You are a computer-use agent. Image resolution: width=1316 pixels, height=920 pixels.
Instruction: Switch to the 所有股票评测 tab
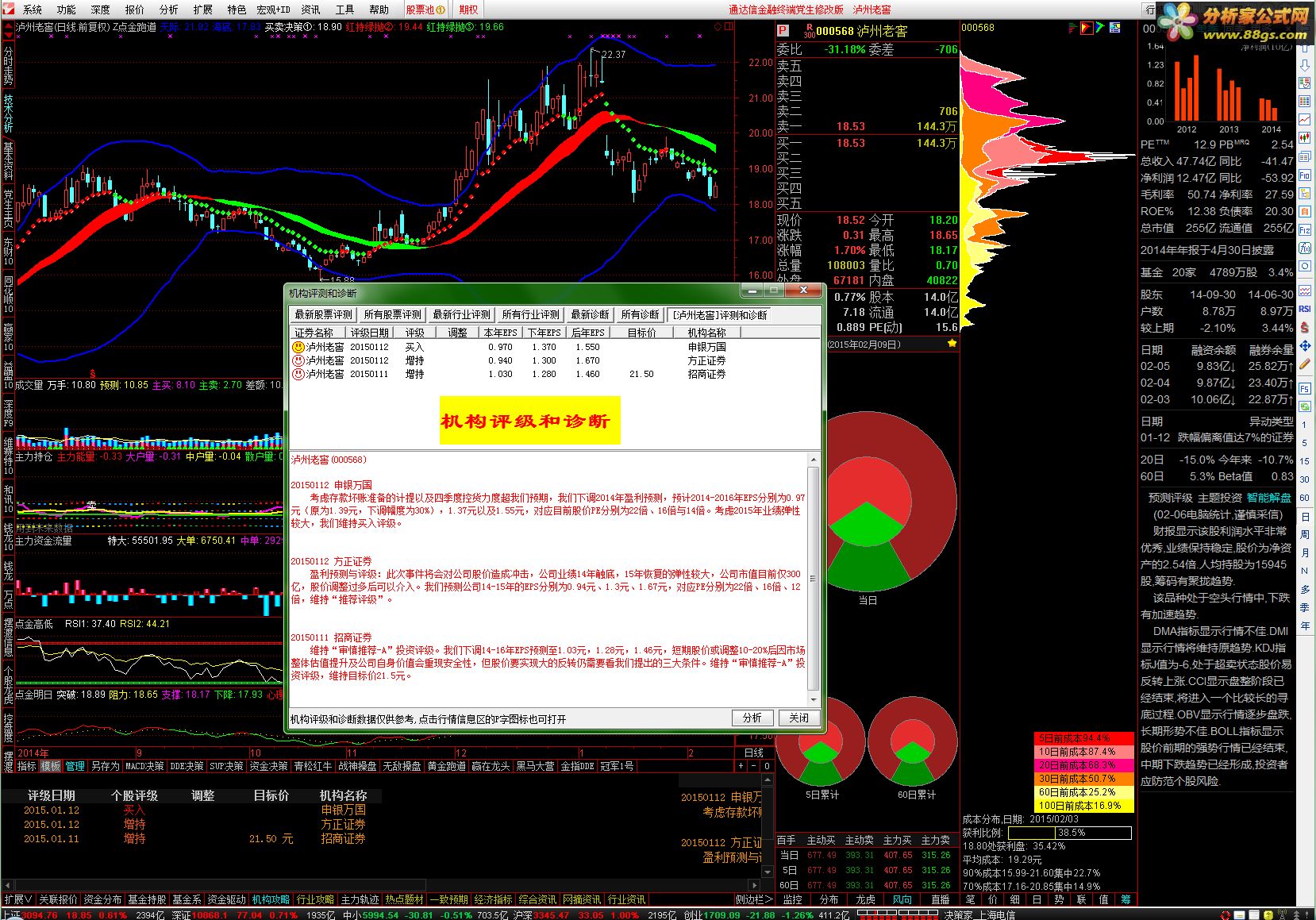pyautogui.click(x=393, y=315)
